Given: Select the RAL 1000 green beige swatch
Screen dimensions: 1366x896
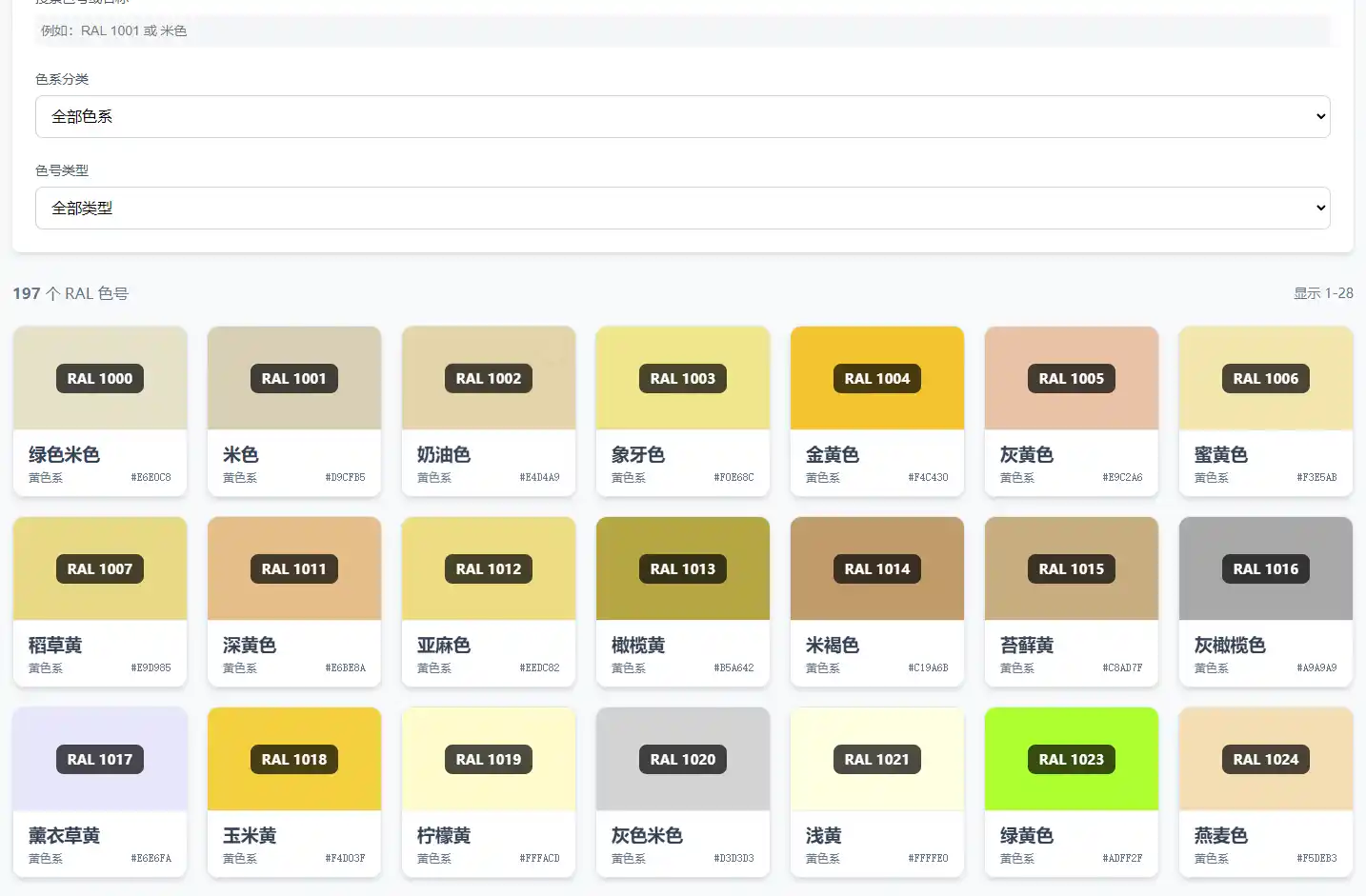Looking at the screenshot, I should pos(100,378).
